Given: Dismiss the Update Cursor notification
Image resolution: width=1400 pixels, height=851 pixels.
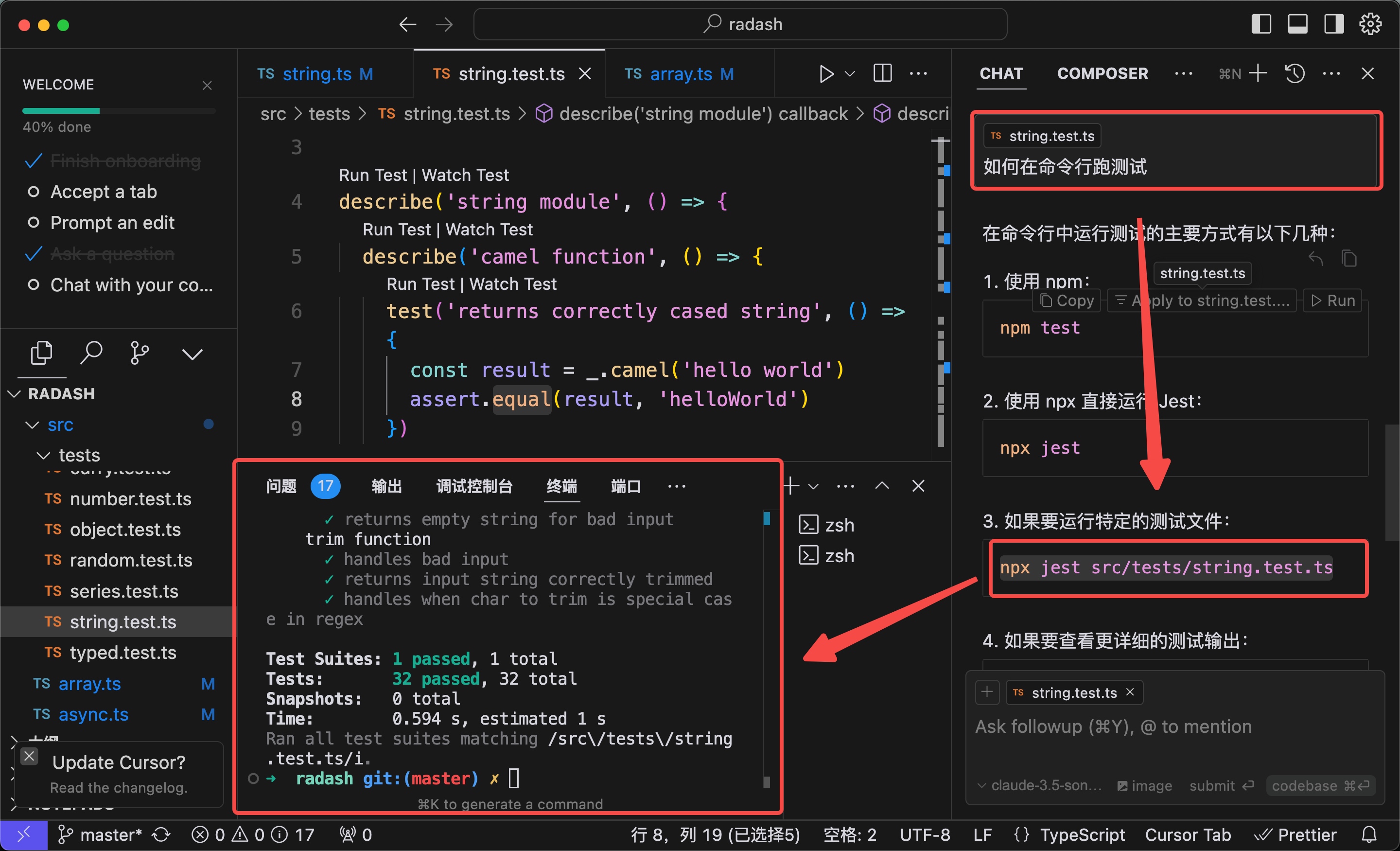Looking at the screenshot, I should coord(30,756).
